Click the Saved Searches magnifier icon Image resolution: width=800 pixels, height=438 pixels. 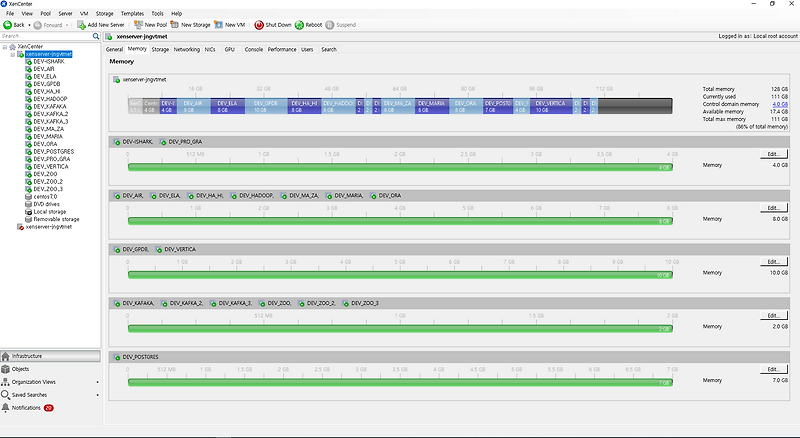(x=6, y=395)
